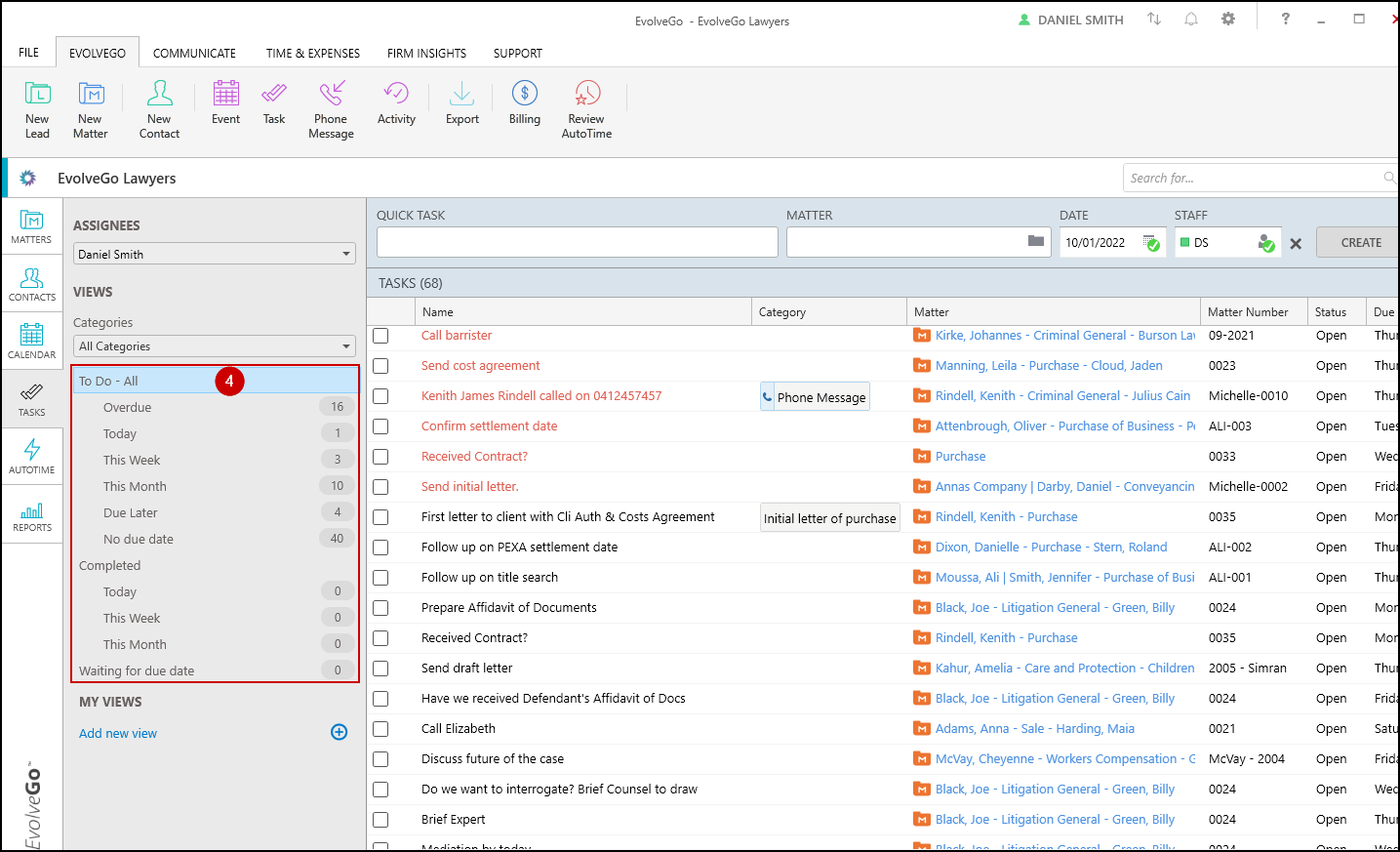Mark Call Elizabeth task checkbox
The width and height of the screenshot is (1400, 852).
pos(380,729)
